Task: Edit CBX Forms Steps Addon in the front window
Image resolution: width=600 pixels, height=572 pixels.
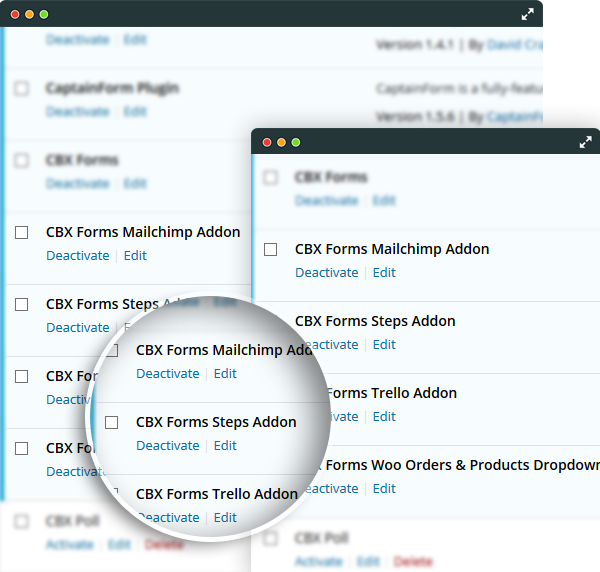Action: pyautogui.click(x=384, y=344)
